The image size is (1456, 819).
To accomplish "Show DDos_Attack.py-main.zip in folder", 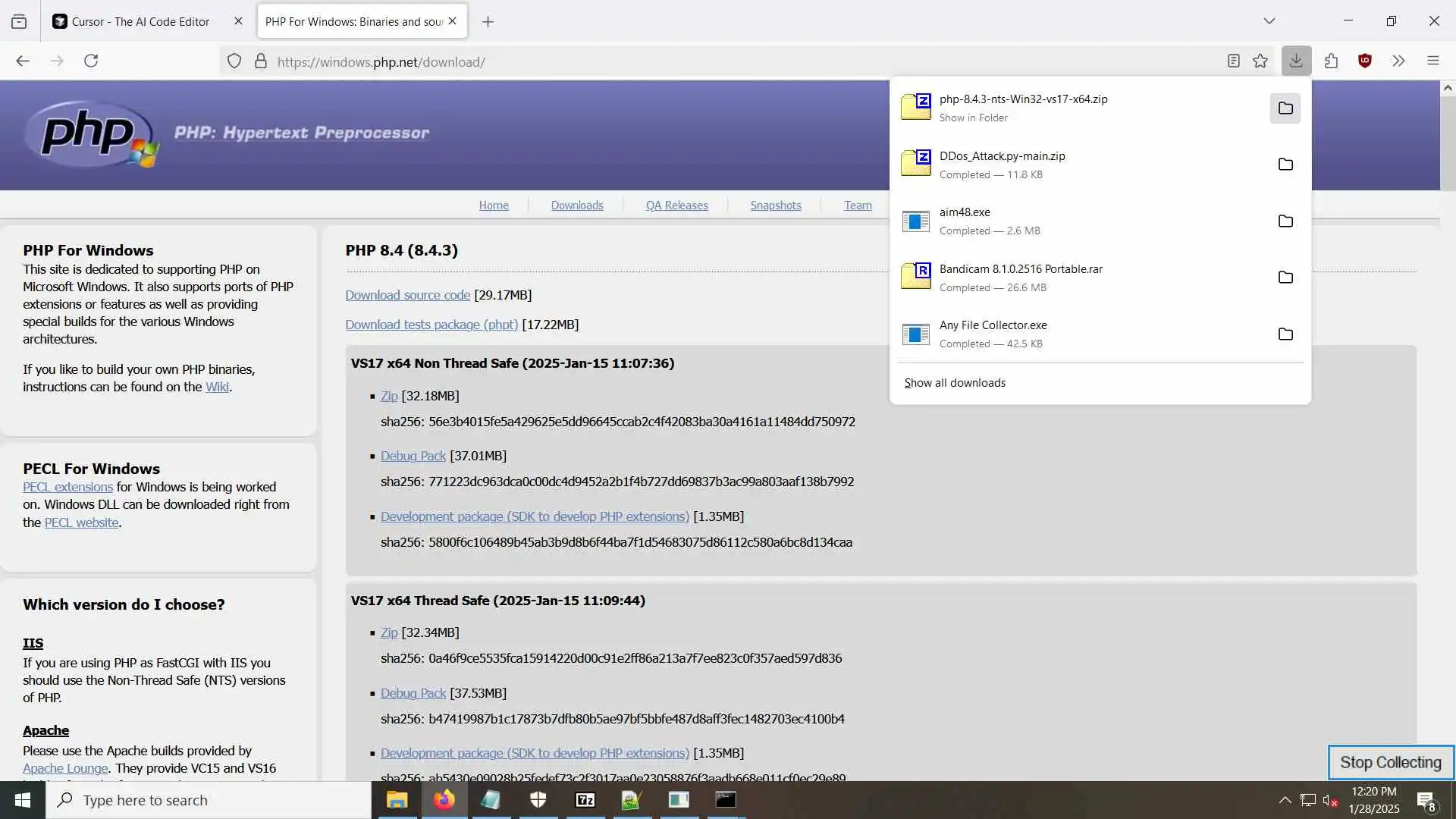I will click(x=1285, y=165).
